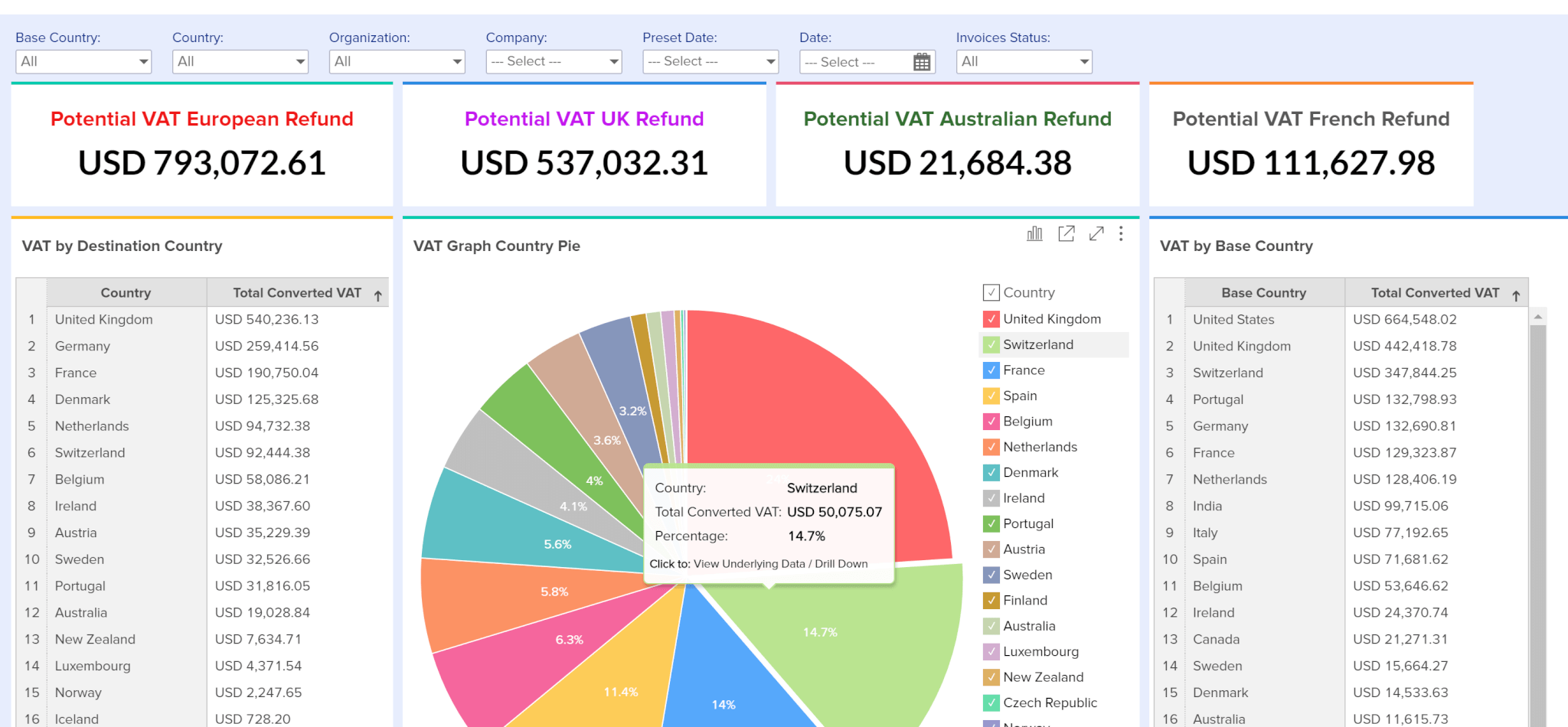Open the Country filter dropdown
The image size is (1568, 727).
[240, 61]
